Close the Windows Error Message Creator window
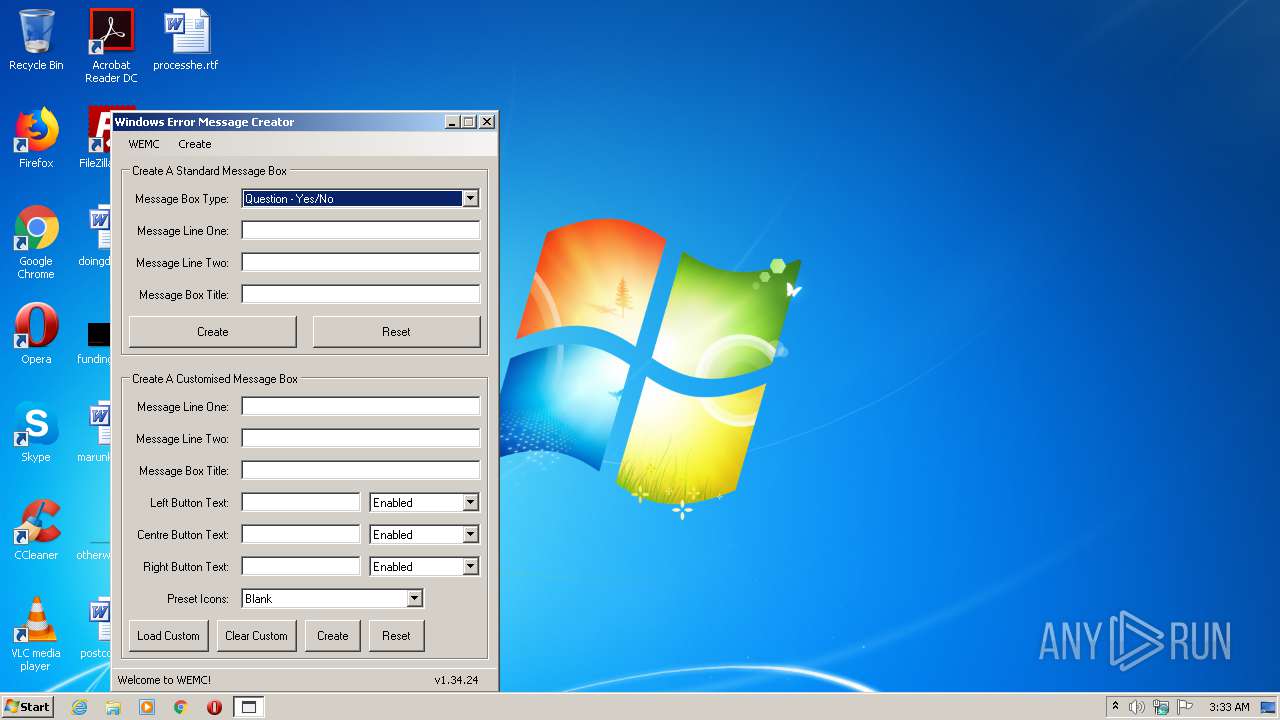 click(x=487, y=122)
